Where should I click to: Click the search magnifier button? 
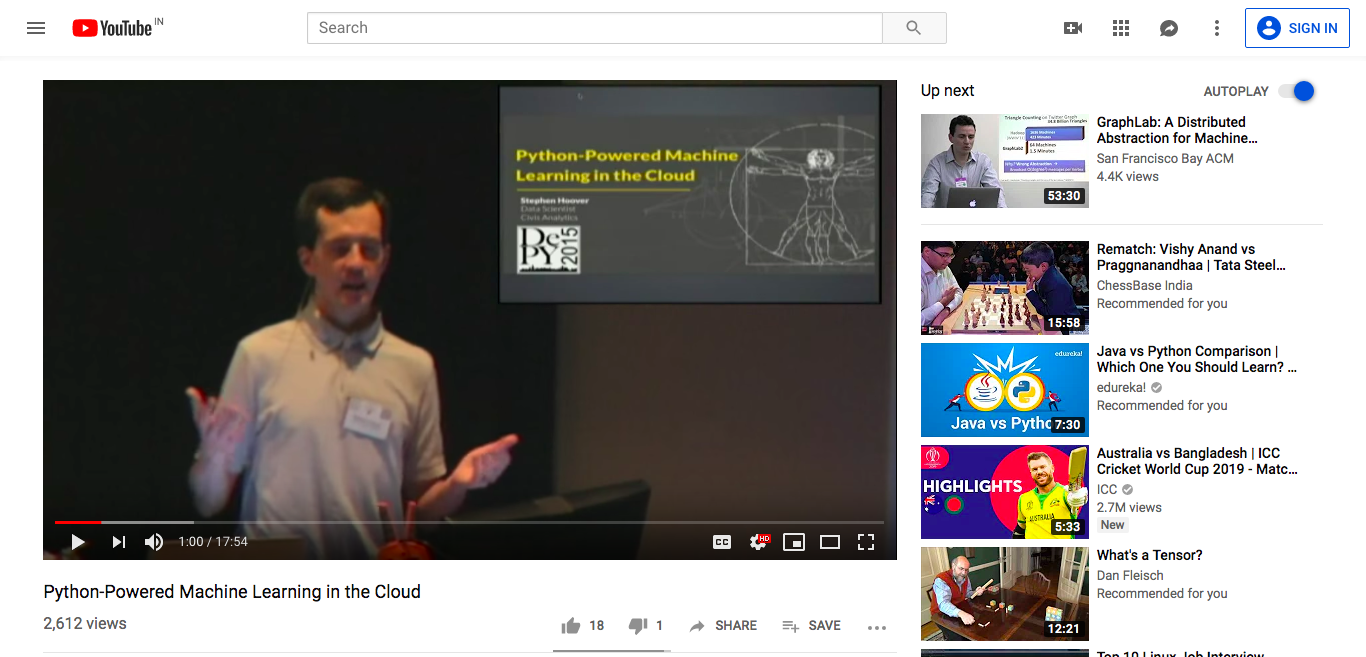coord(914,28)
